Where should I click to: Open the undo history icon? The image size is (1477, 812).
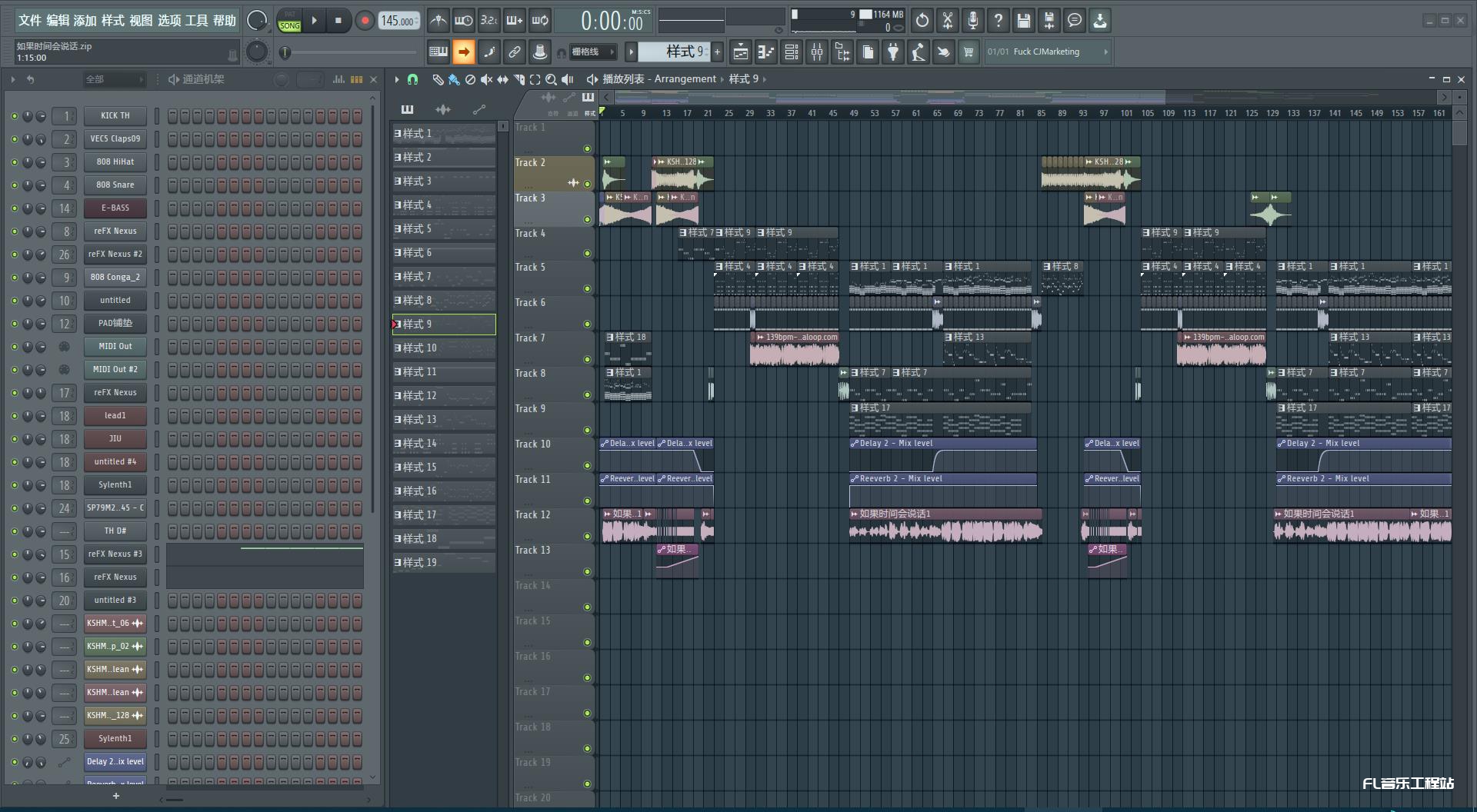click(x=922, y=21)
